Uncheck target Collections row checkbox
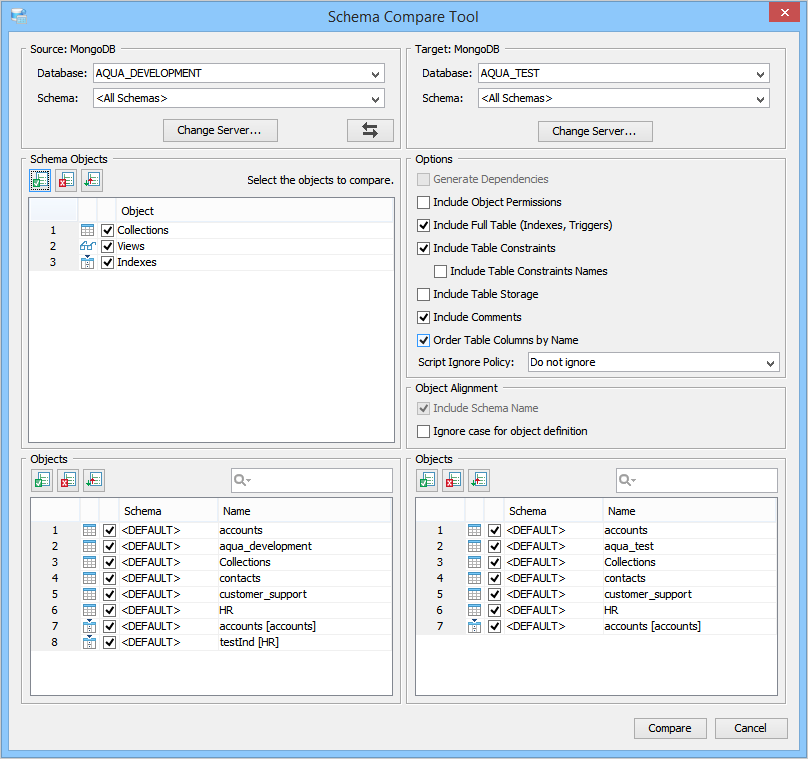This screenshot has height=759, width=808. tap(494, 562)
